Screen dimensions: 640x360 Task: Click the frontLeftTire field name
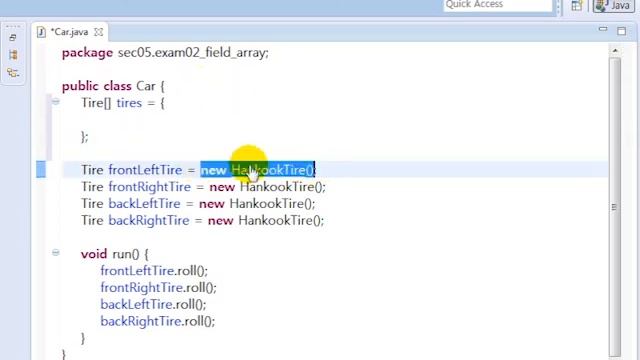pos(145,170)
